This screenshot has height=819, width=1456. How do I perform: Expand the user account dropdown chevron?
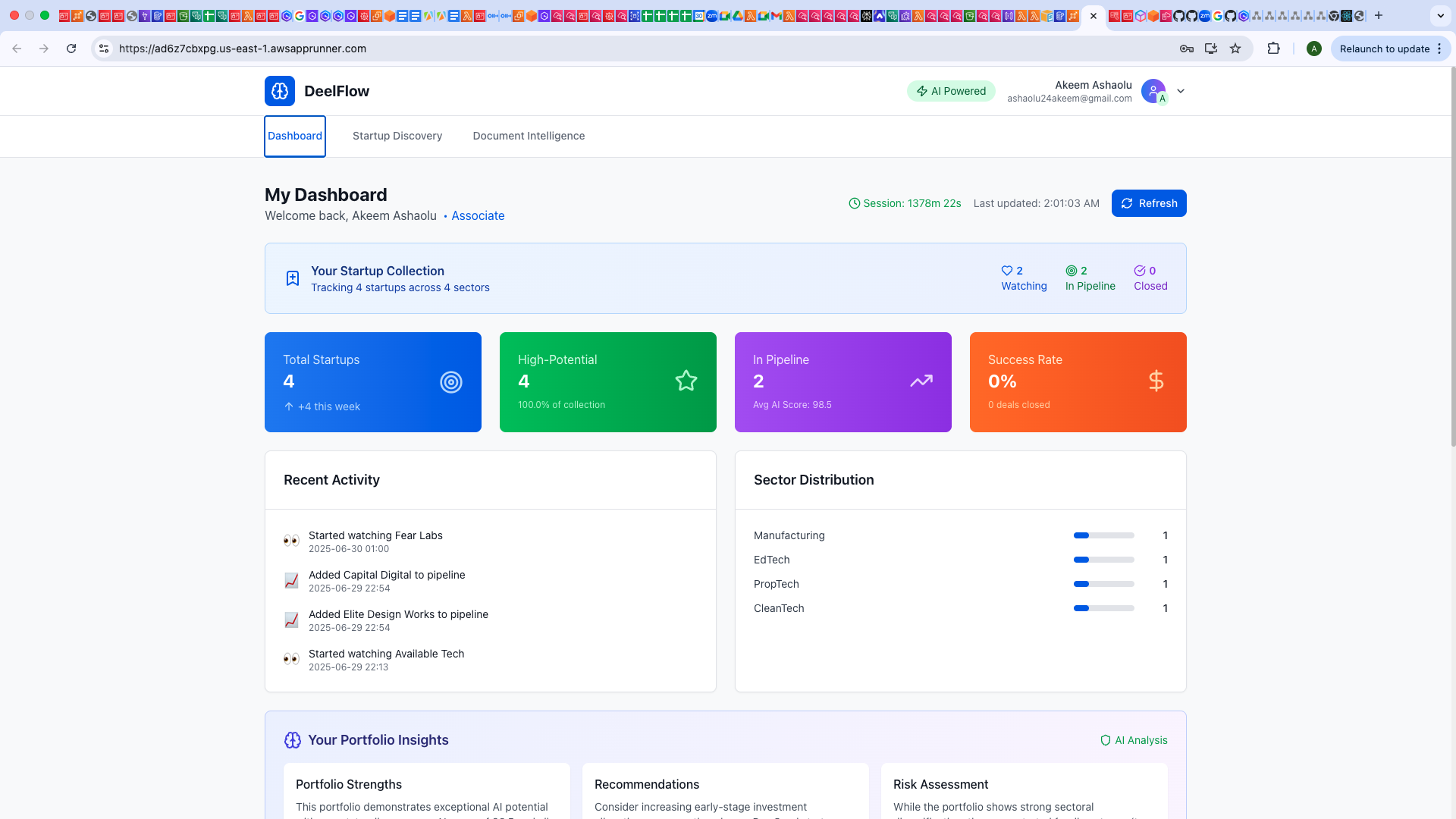[1181, 91]
